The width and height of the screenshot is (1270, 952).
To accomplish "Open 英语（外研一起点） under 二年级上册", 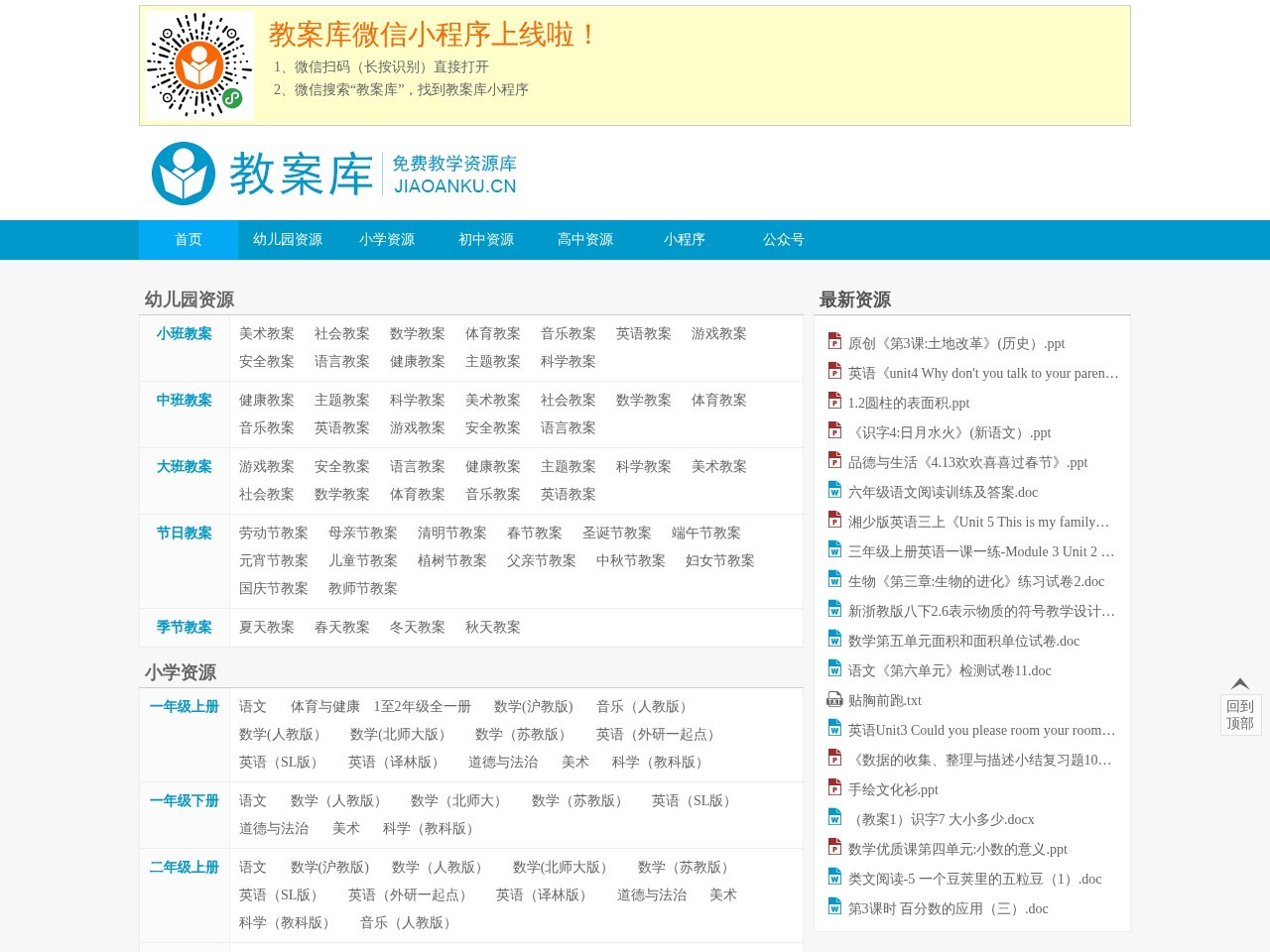I will 411,895.
